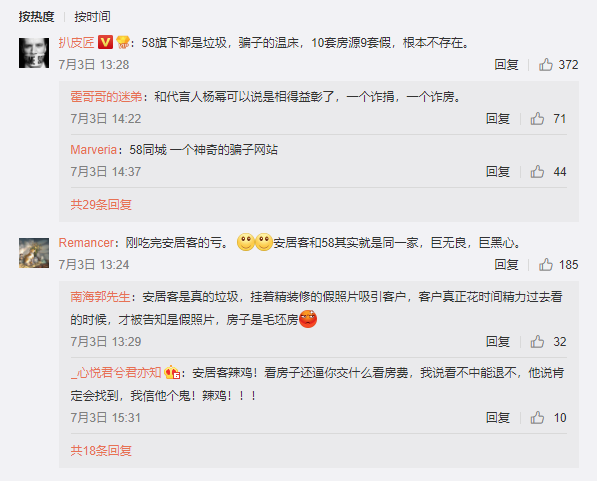Like Marveria's reply with 44 likes
597x481 pixels.
tap(537, 172)
